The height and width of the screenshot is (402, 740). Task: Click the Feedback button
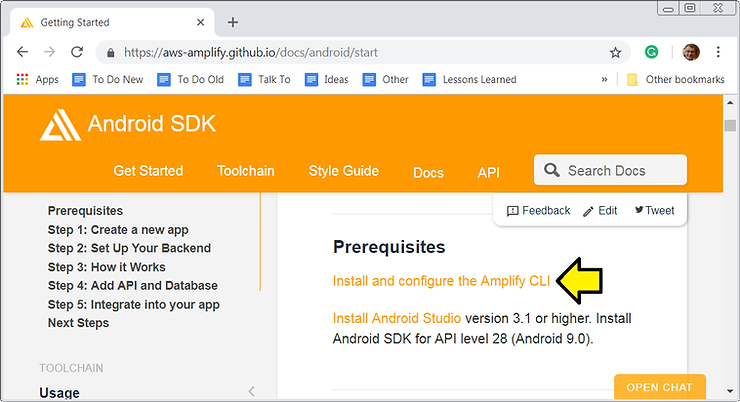click(x=538, y=211)
